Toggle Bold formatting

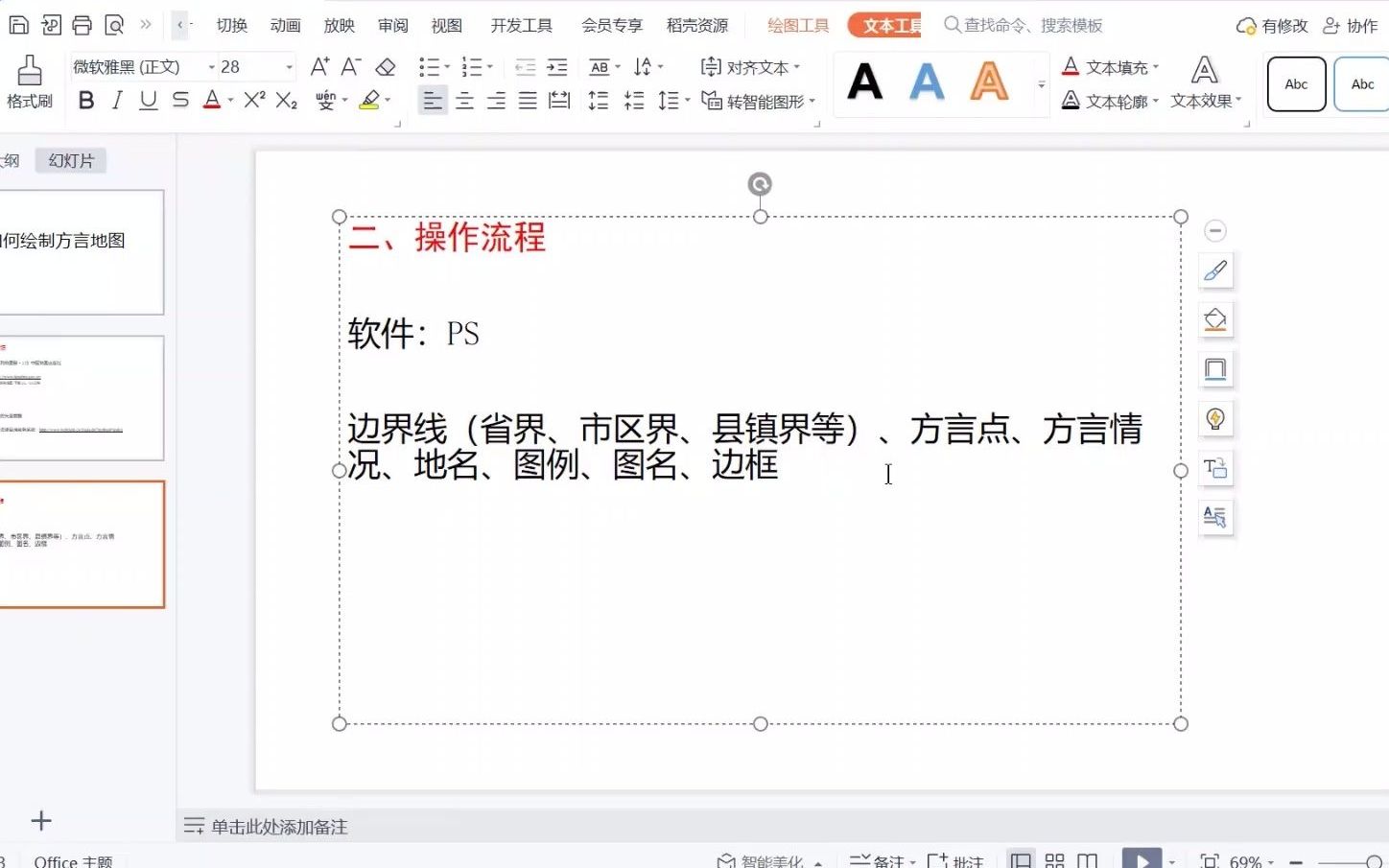tap(86, 100)
